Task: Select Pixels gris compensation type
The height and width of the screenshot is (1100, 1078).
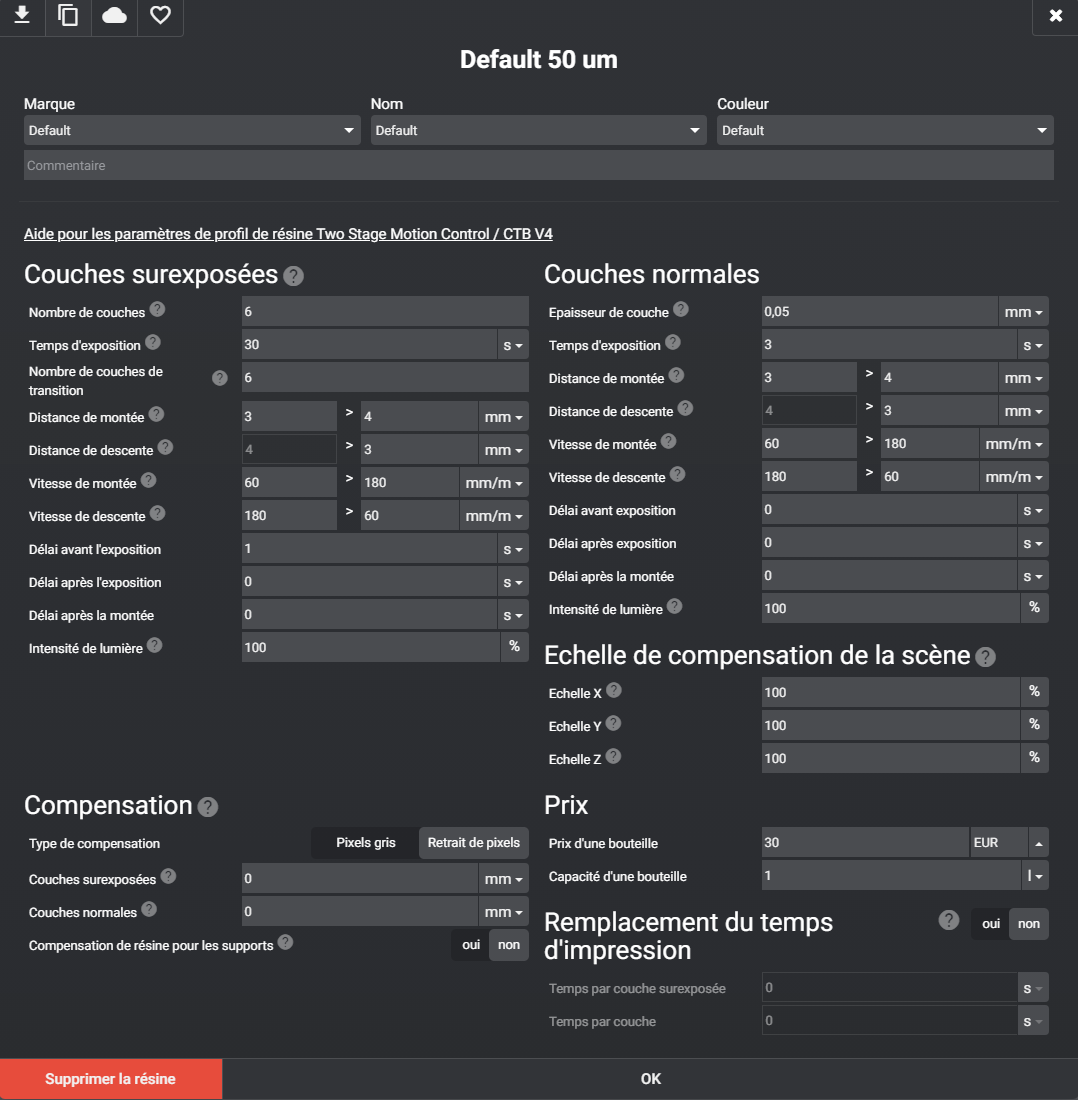Action: point(365,843)
